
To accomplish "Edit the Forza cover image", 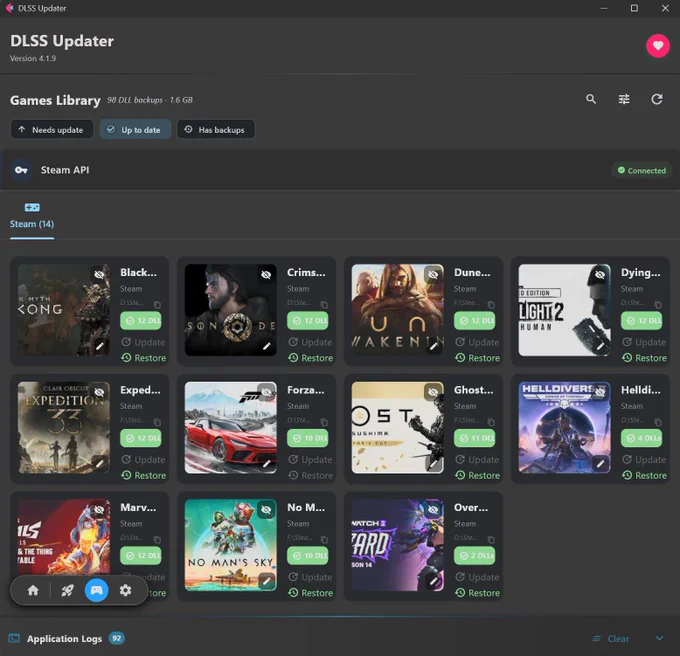I will pyautogui.click(x=266, y=463).
